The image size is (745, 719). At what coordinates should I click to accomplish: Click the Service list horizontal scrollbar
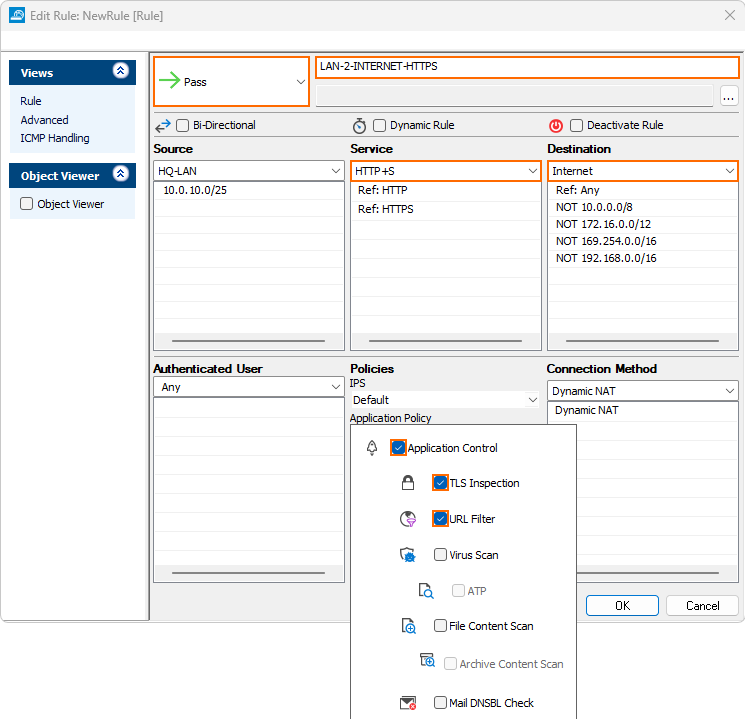446,341
